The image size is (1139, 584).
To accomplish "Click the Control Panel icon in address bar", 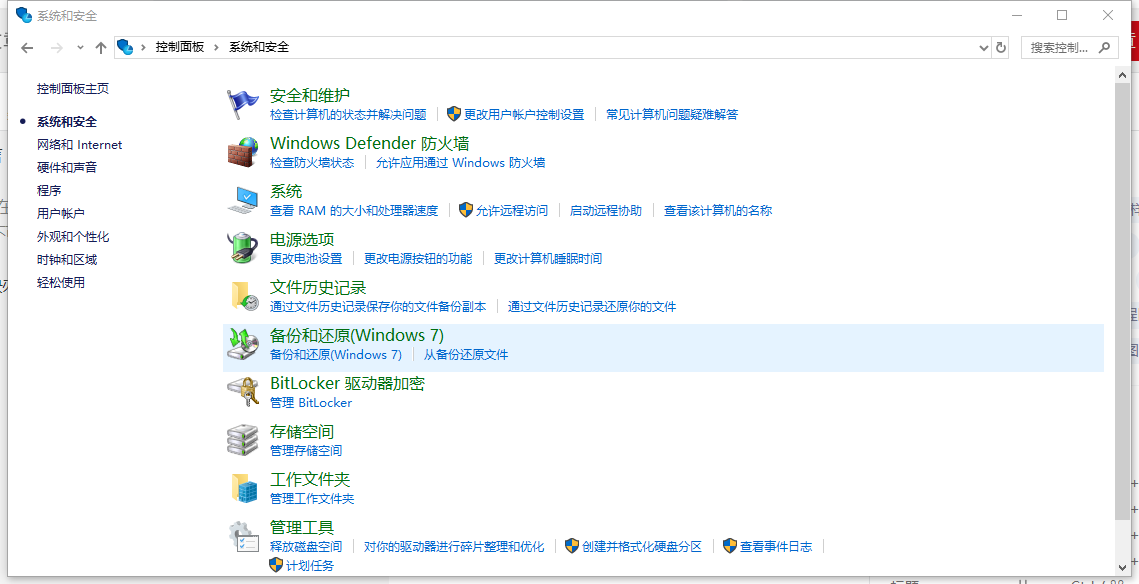I will click(x=126, y=47).
